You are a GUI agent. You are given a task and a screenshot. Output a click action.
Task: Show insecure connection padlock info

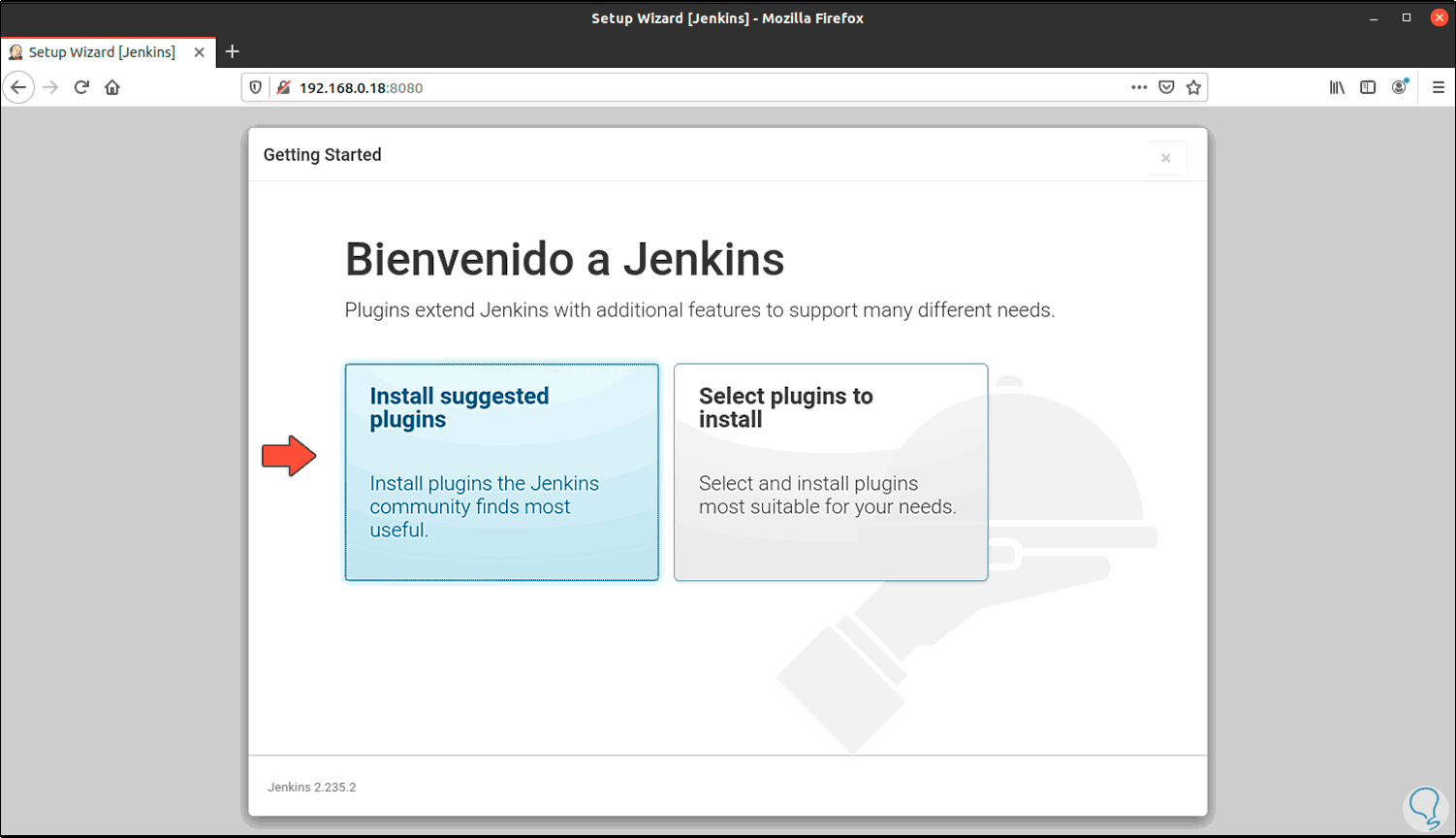pyautogui.click(x=283, y=87)
